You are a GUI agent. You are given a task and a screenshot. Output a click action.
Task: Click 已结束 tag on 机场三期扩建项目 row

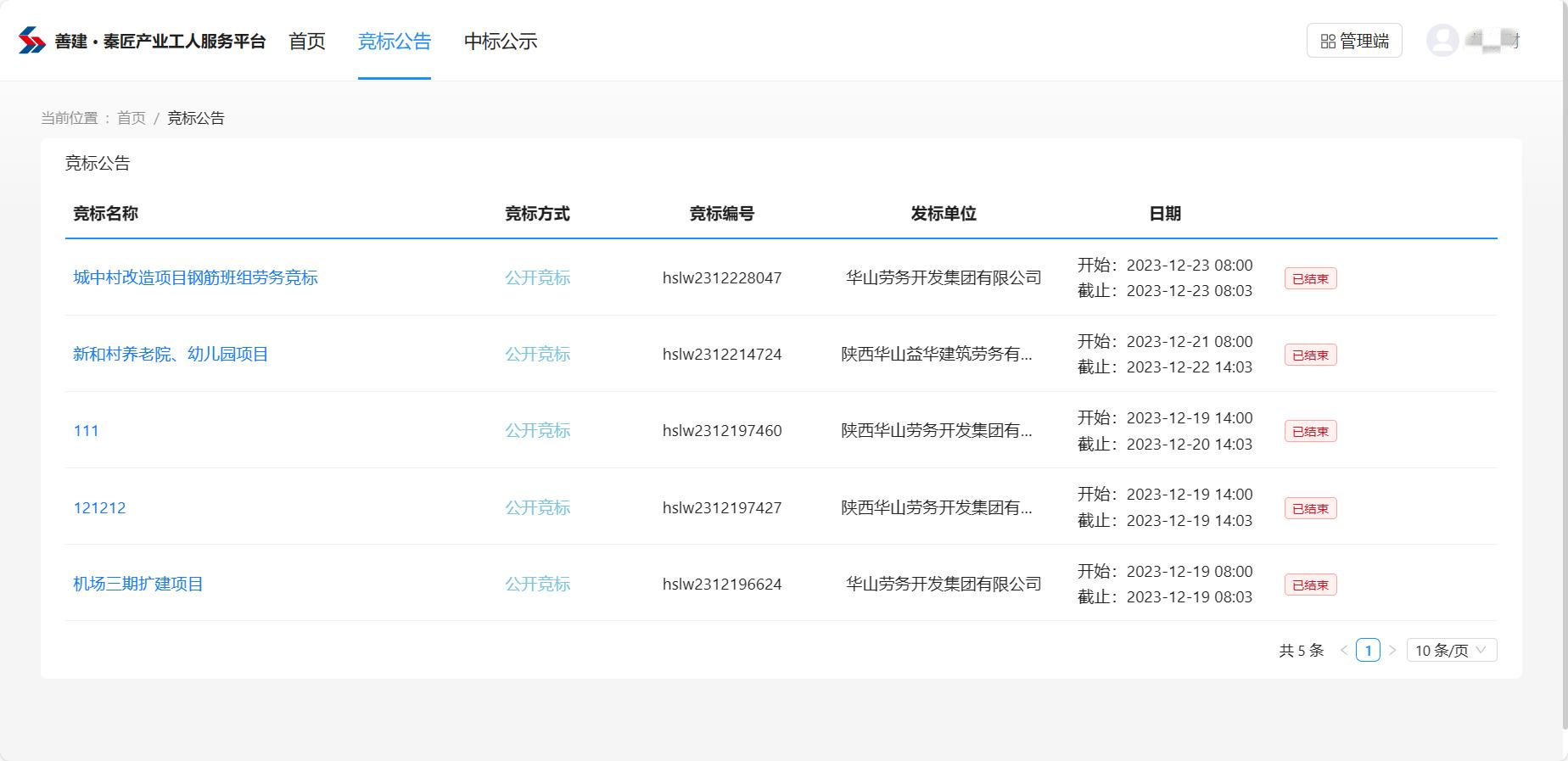(x=1310, y=585)
